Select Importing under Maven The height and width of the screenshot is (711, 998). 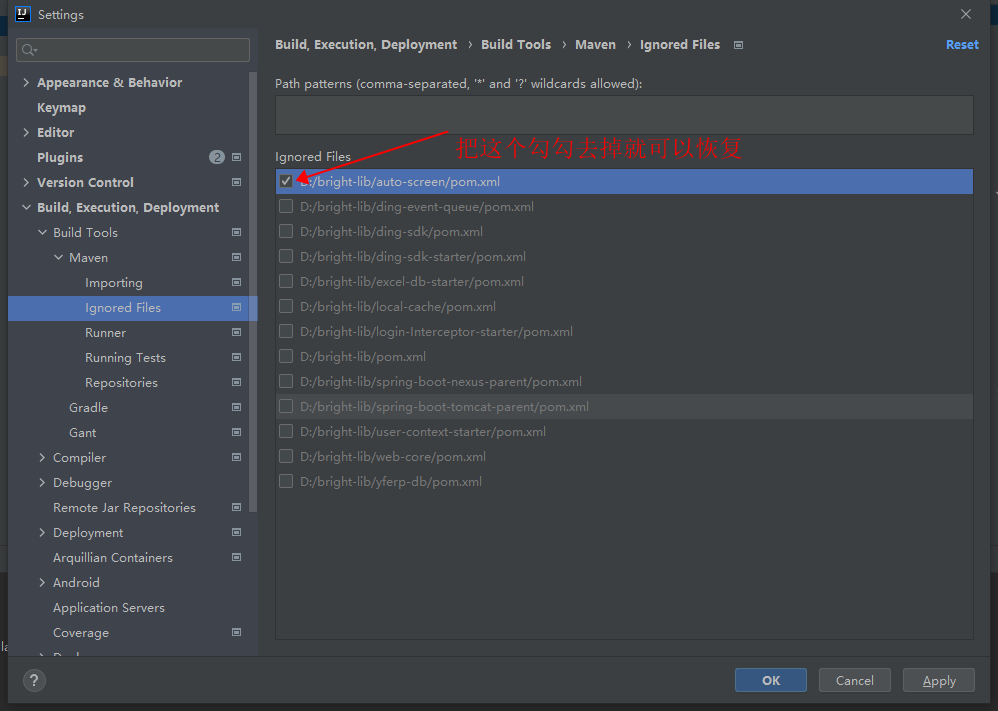114,283
